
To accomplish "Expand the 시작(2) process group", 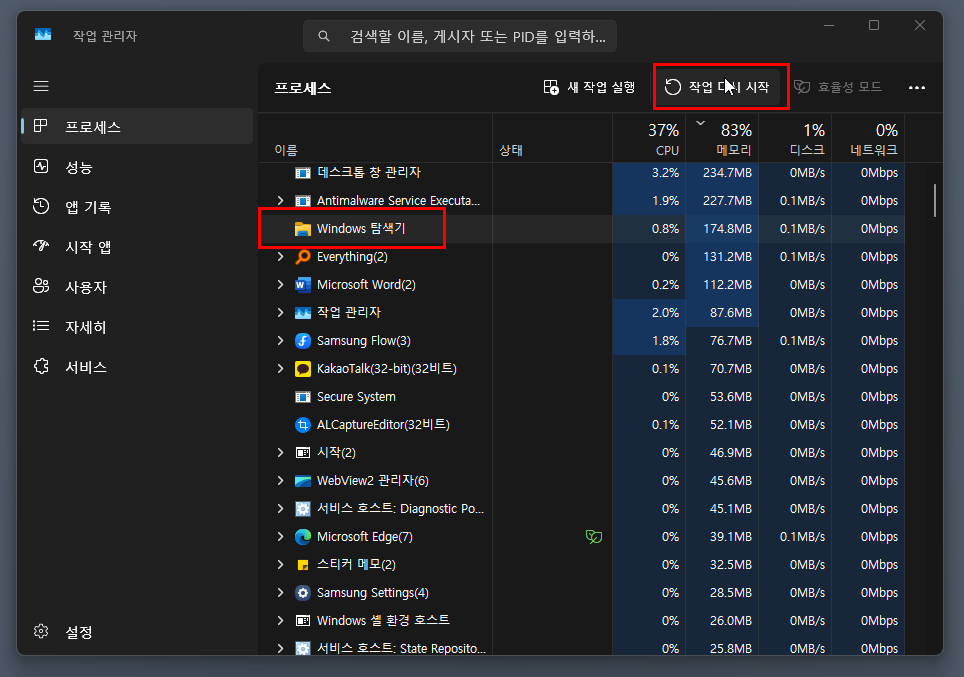I will coord(280,453).
